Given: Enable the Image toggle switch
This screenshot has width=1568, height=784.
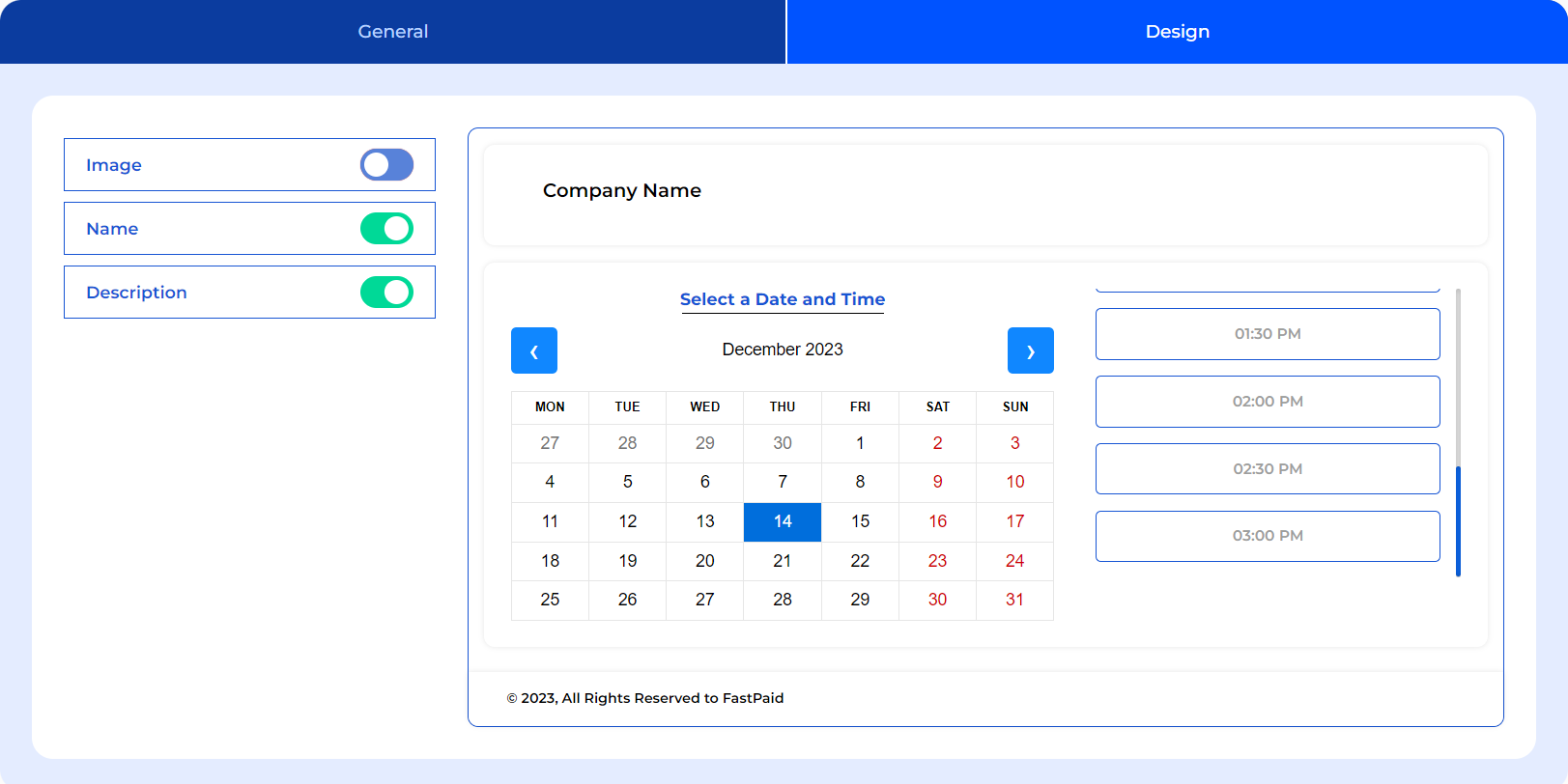Looking at the screenshot, I should 386,165.
